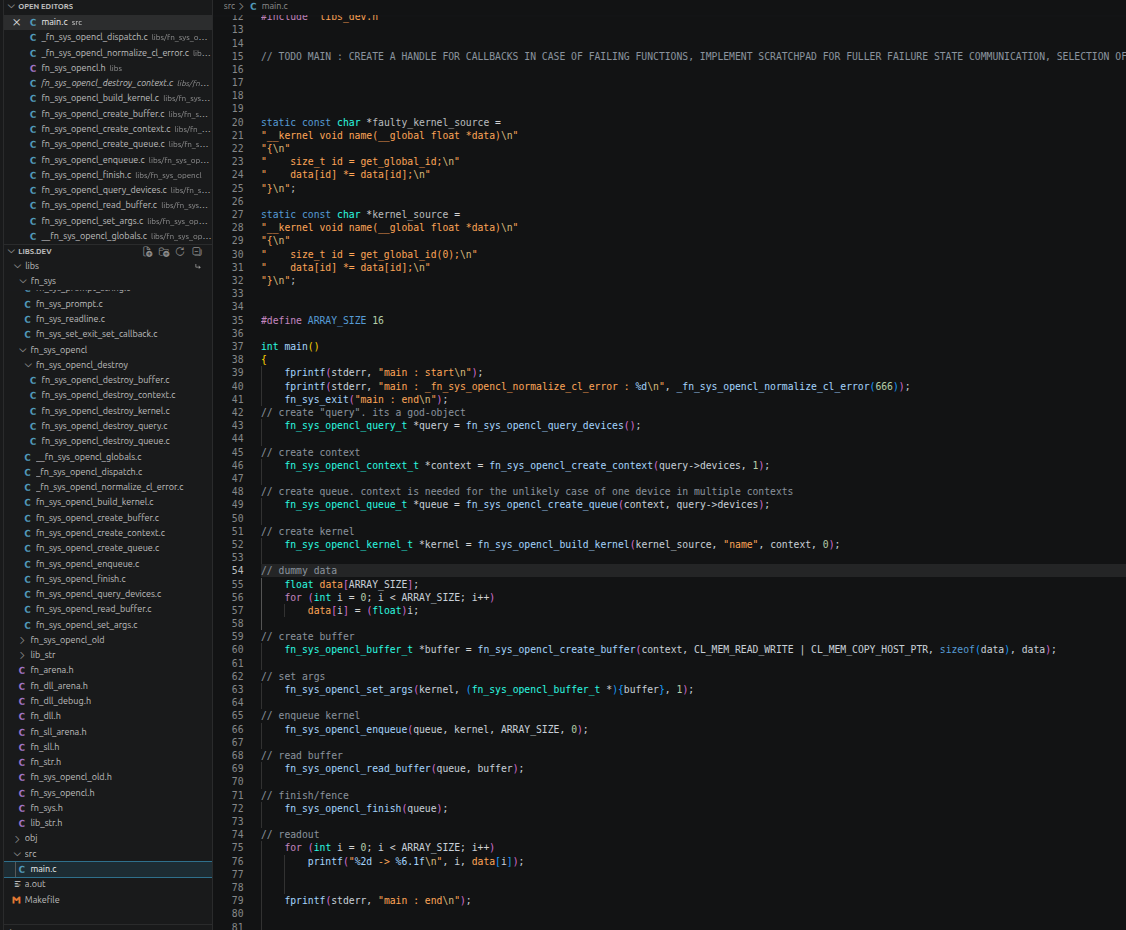Expand the lib_str folder
1126x930 pixels.
pyautogui.click(x=23, y=655)
